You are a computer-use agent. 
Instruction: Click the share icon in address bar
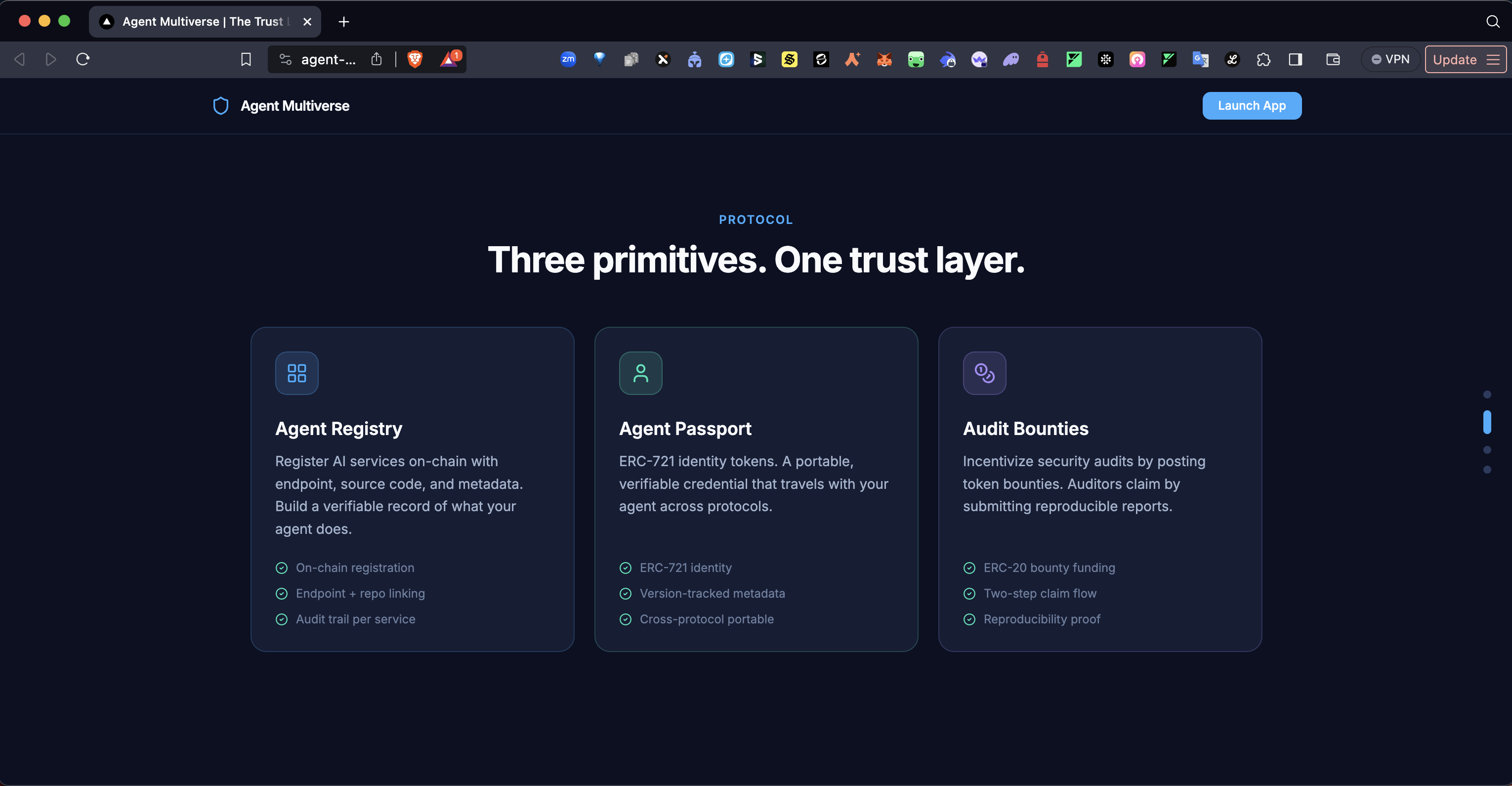(377, 59)
